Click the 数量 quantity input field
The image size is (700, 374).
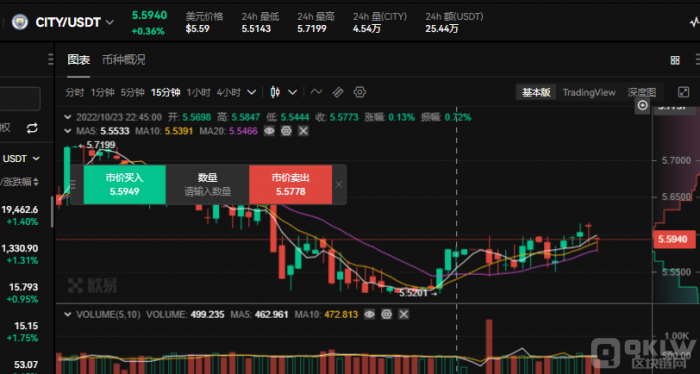(208, 185)
